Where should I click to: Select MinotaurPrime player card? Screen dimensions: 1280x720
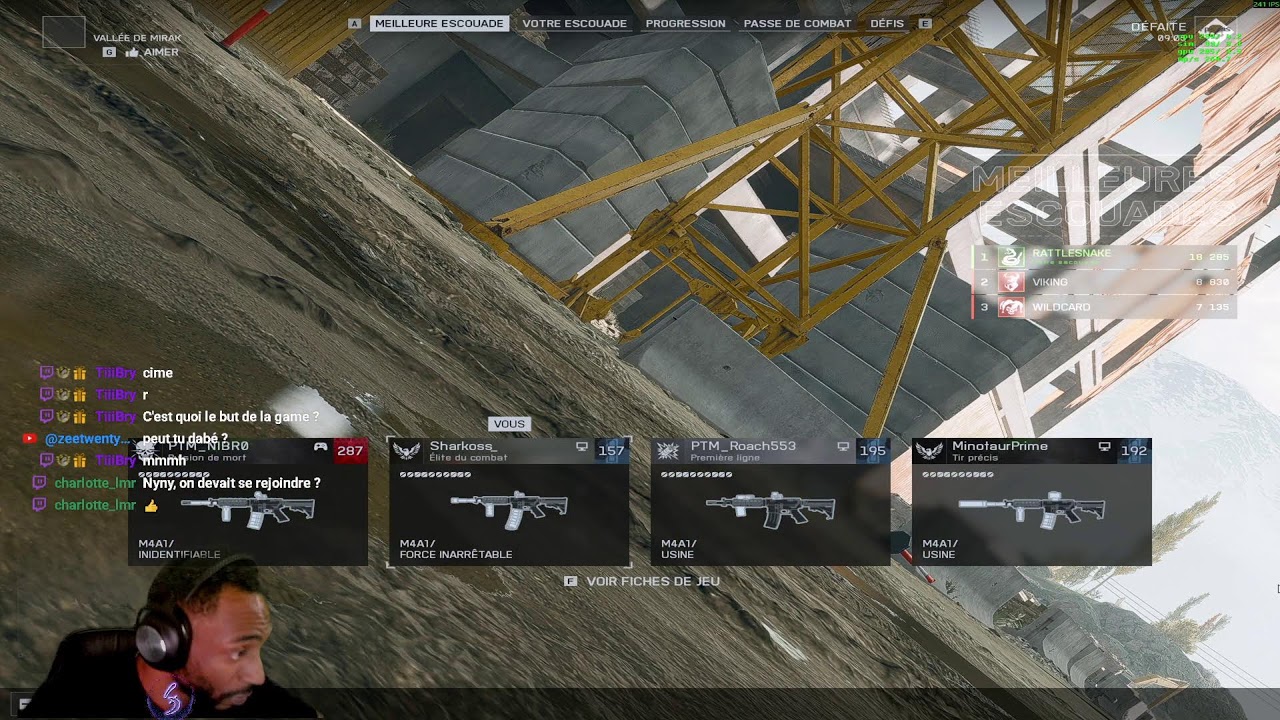pyautogui.click(x=1031, y=502)
